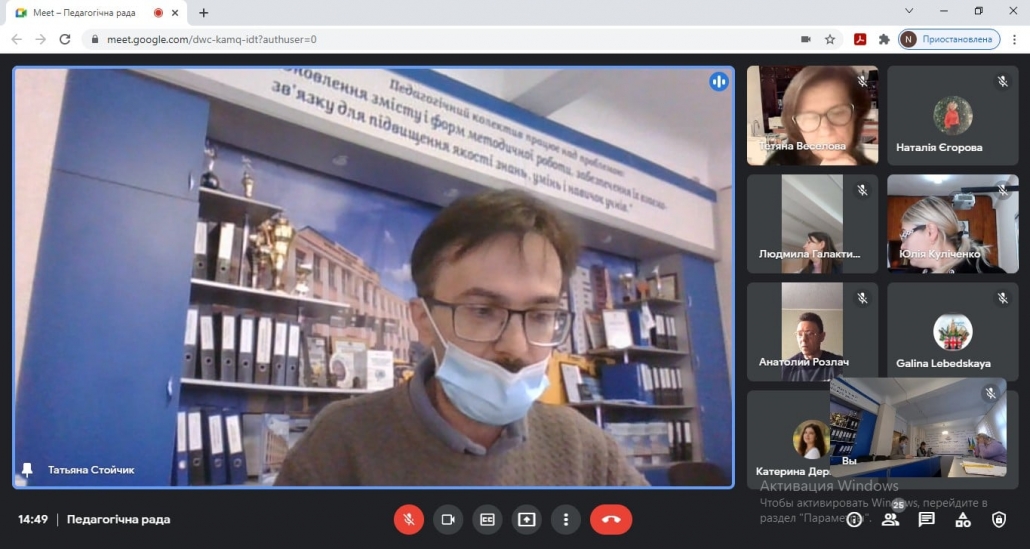Open the meeting details info icon
This screenshot has height=549, width=1030.
coord(854,520)
